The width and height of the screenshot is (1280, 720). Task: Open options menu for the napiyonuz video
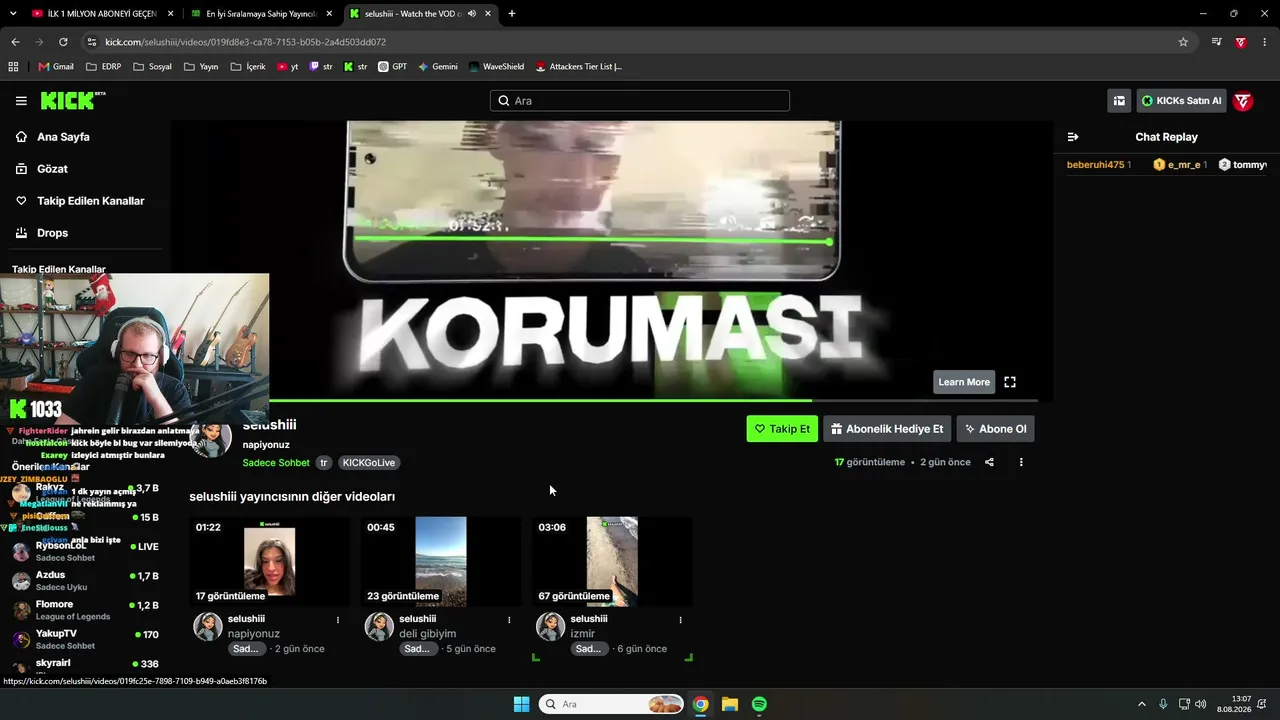[338, 620]
